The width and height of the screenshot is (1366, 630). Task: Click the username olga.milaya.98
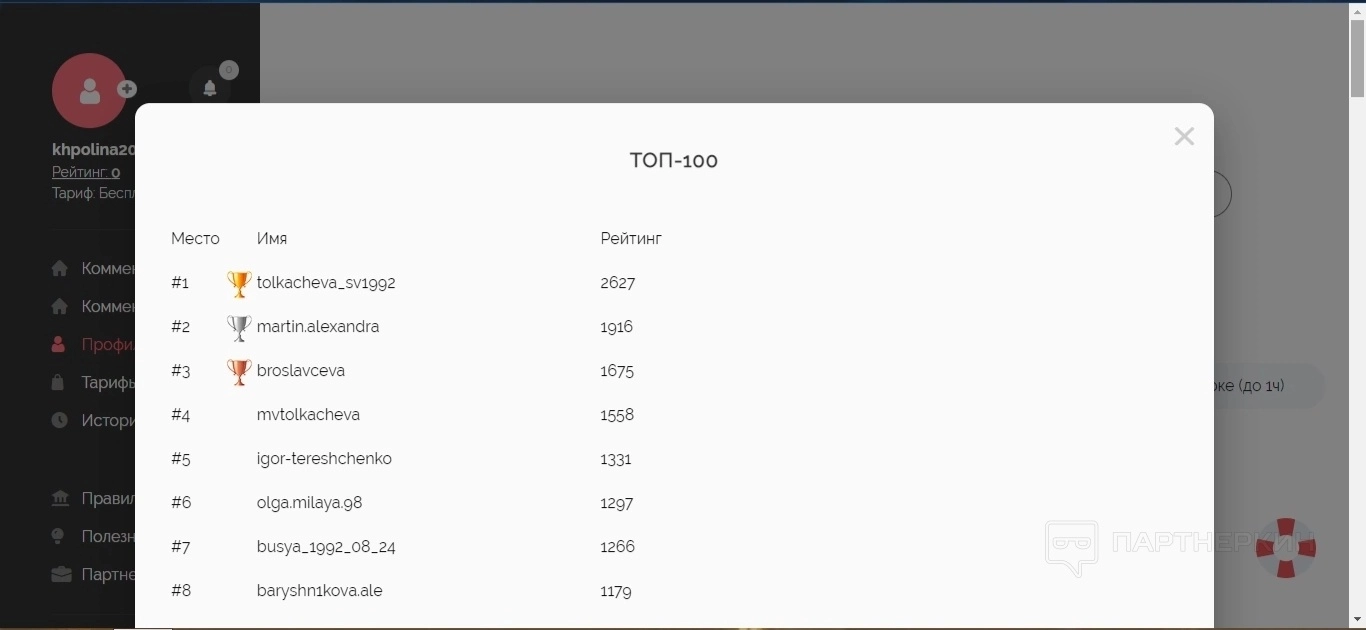(x=309, y=503)
